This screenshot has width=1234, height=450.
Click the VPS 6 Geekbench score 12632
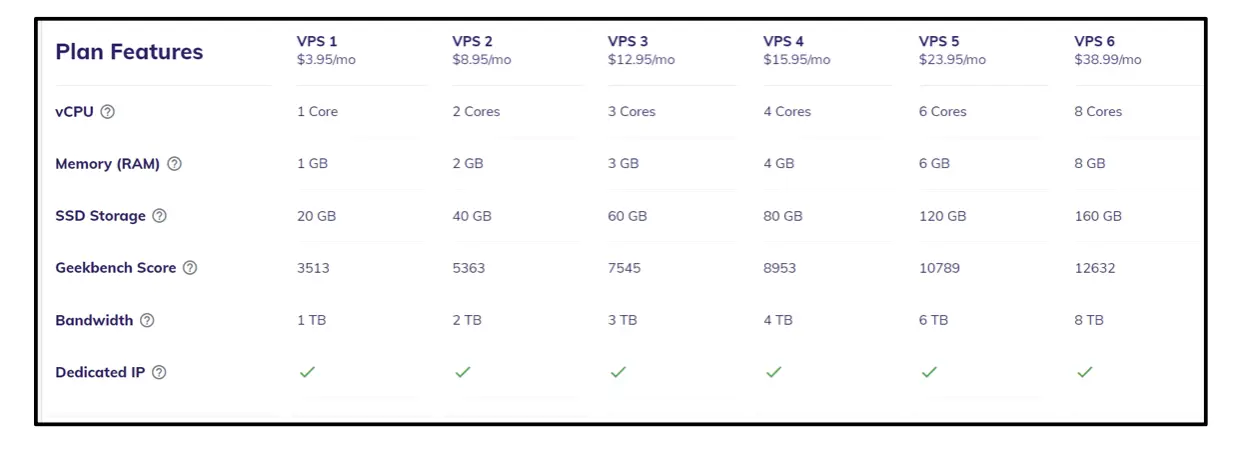tap(1095, 268)
